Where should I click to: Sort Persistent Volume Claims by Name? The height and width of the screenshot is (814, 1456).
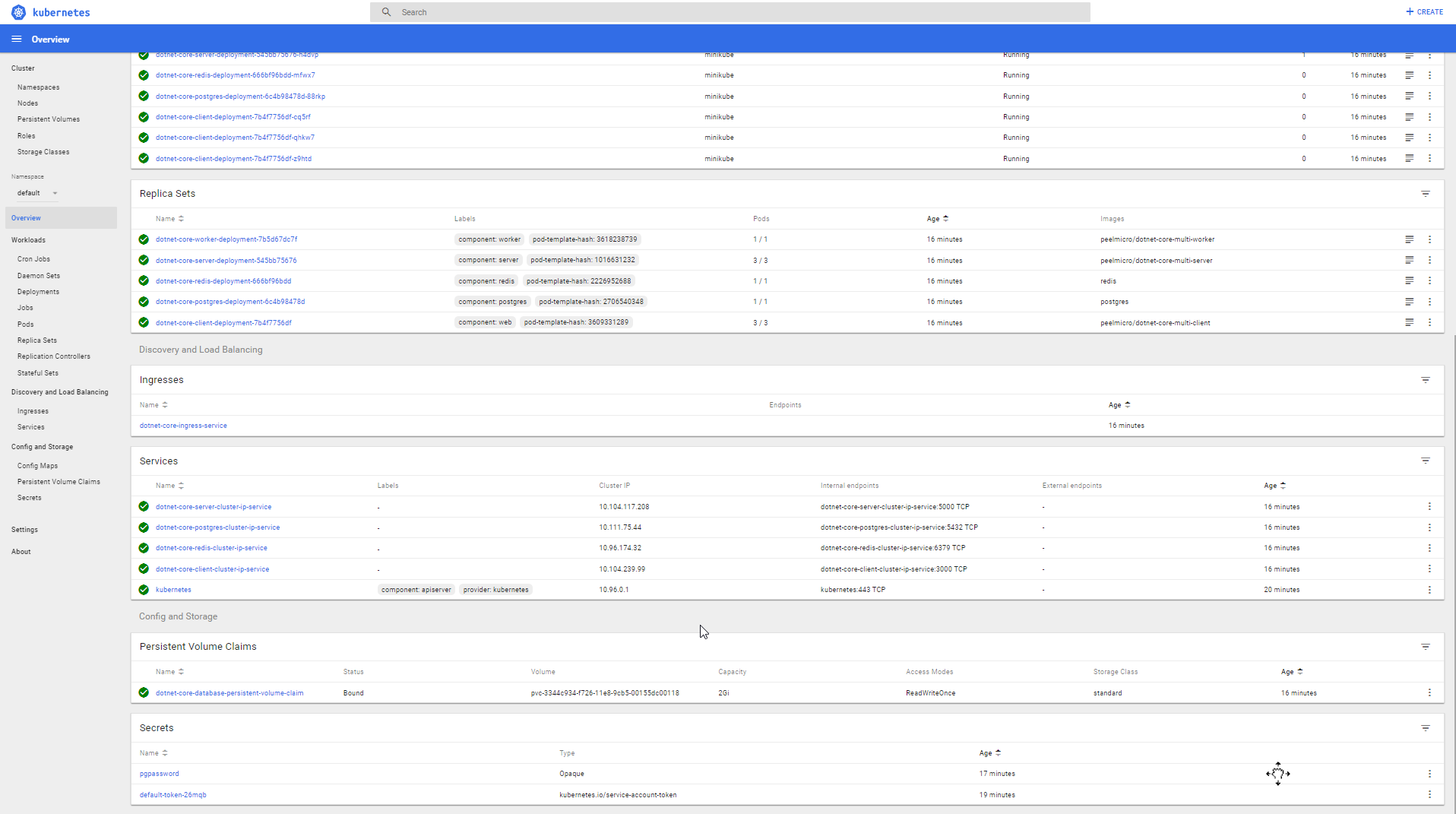[169, 672]
